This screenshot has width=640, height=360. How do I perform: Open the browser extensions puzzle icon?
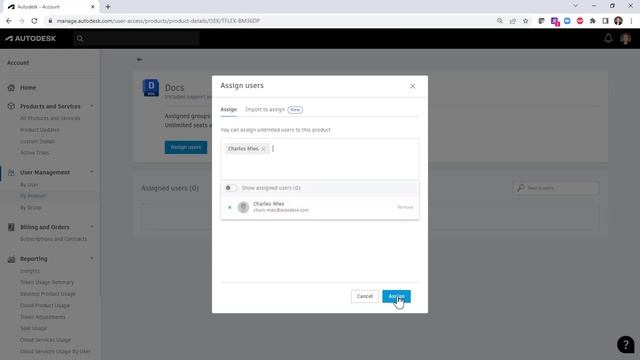pyautogui.click(x=593, y=21)
